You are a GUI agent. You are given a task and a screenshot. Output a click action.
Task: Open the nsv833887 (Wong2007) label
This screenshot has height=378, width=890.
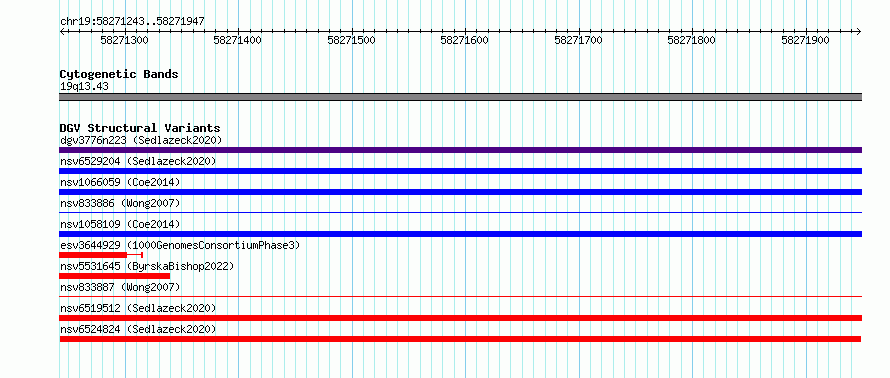[120, 287]
